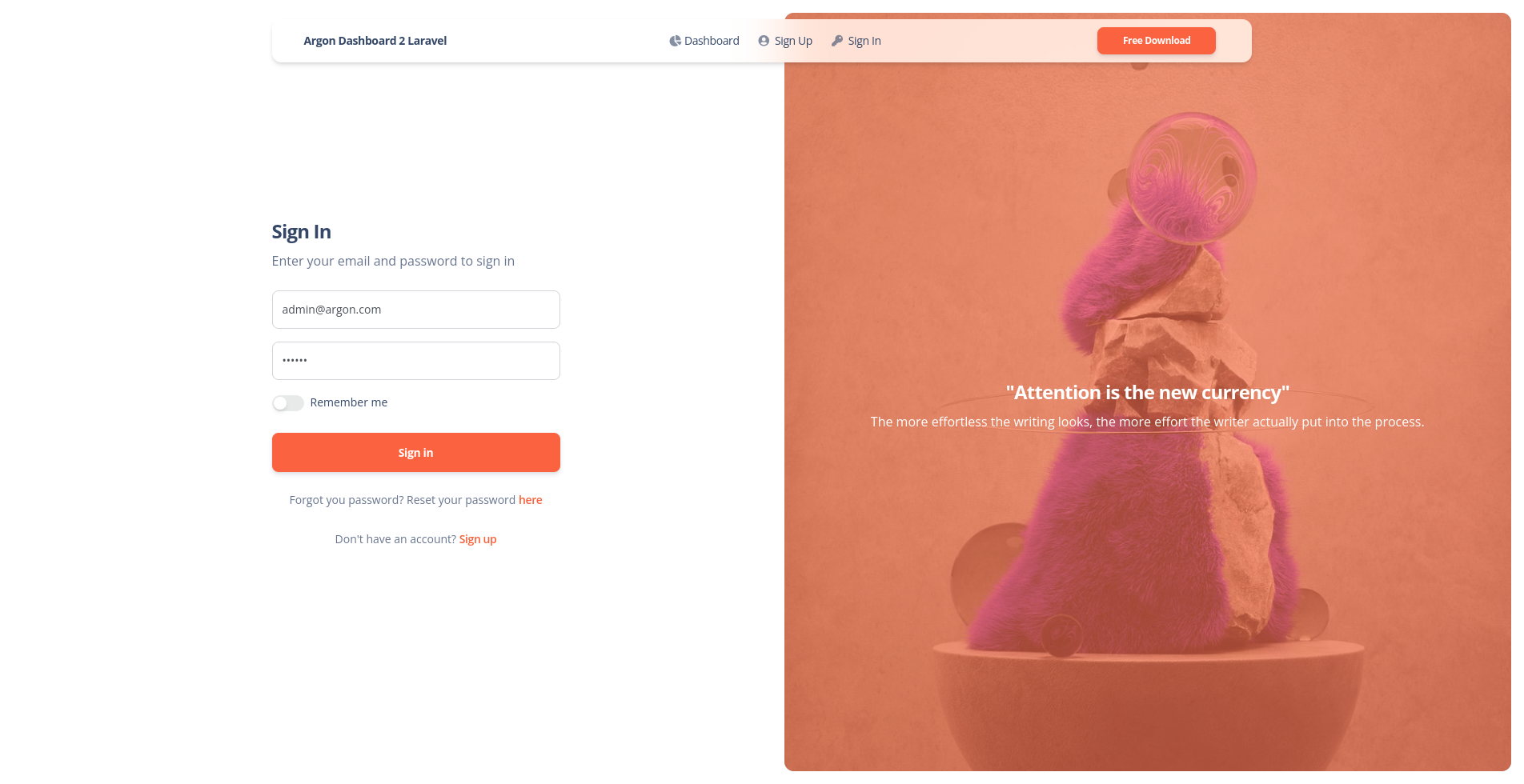Click the Argon Dashboard 2 Laravel brand
This screenshot has height=784, width=1524.
(375, 41)
